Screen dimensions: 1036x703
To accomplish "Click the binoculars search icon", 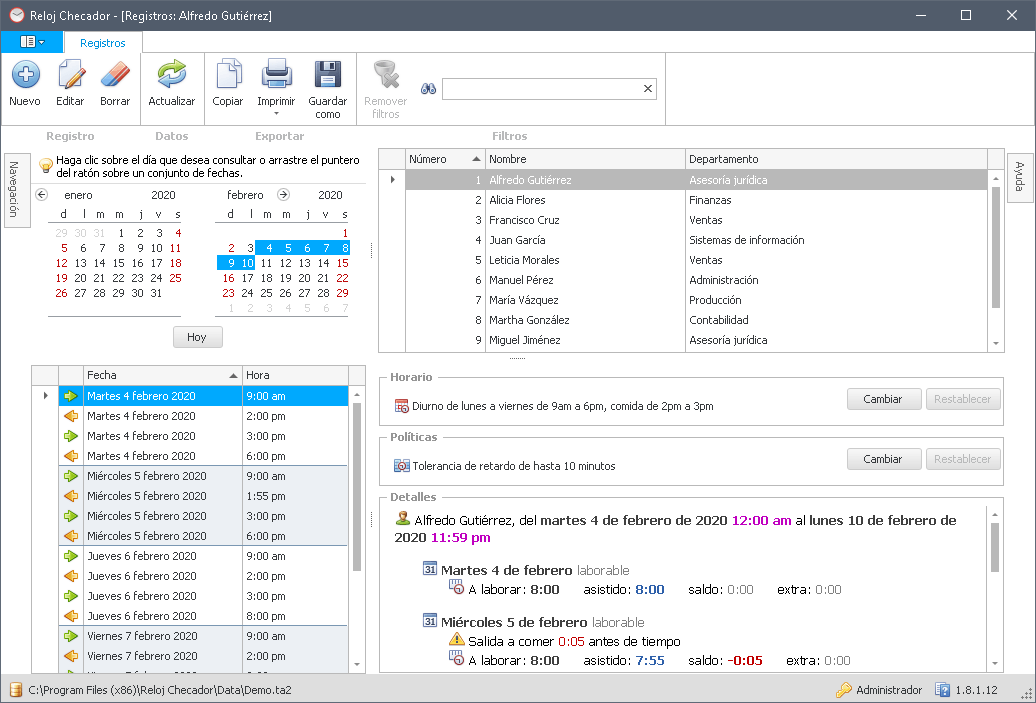I will pyautogui.click(x=428, y=89).
